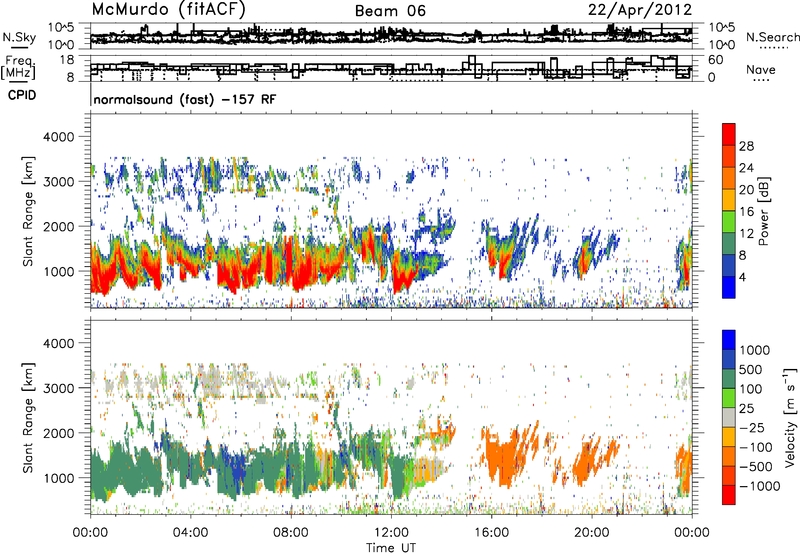The image size is (800, 554).
Task: Click the 'Velocity [m s-1]' color bar label
Action: click(x=790, y=417)
